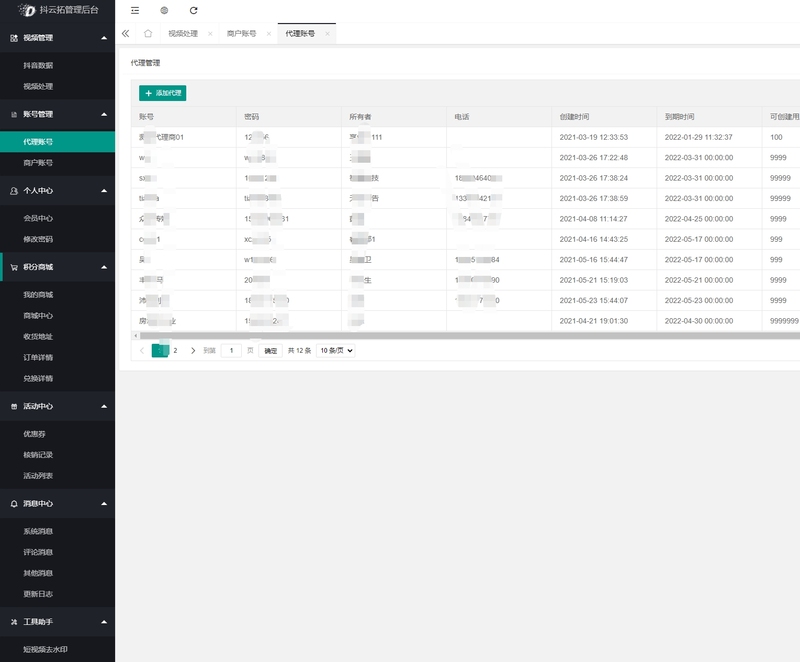The image size is (800, 662).
Task: Open 修改密码 in the sidebar
Action: pos(38,239)
